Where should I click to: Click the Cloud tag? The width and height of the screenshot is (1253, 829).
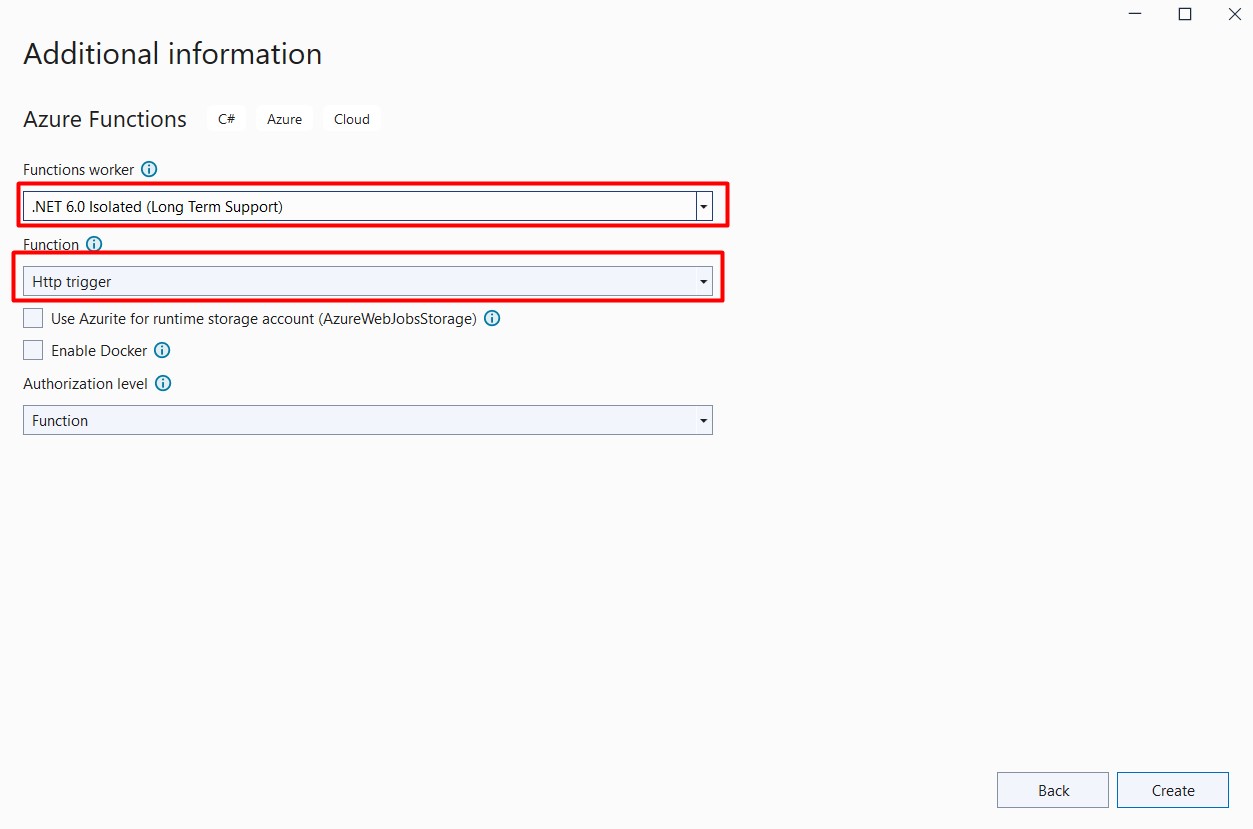[352, 119]
